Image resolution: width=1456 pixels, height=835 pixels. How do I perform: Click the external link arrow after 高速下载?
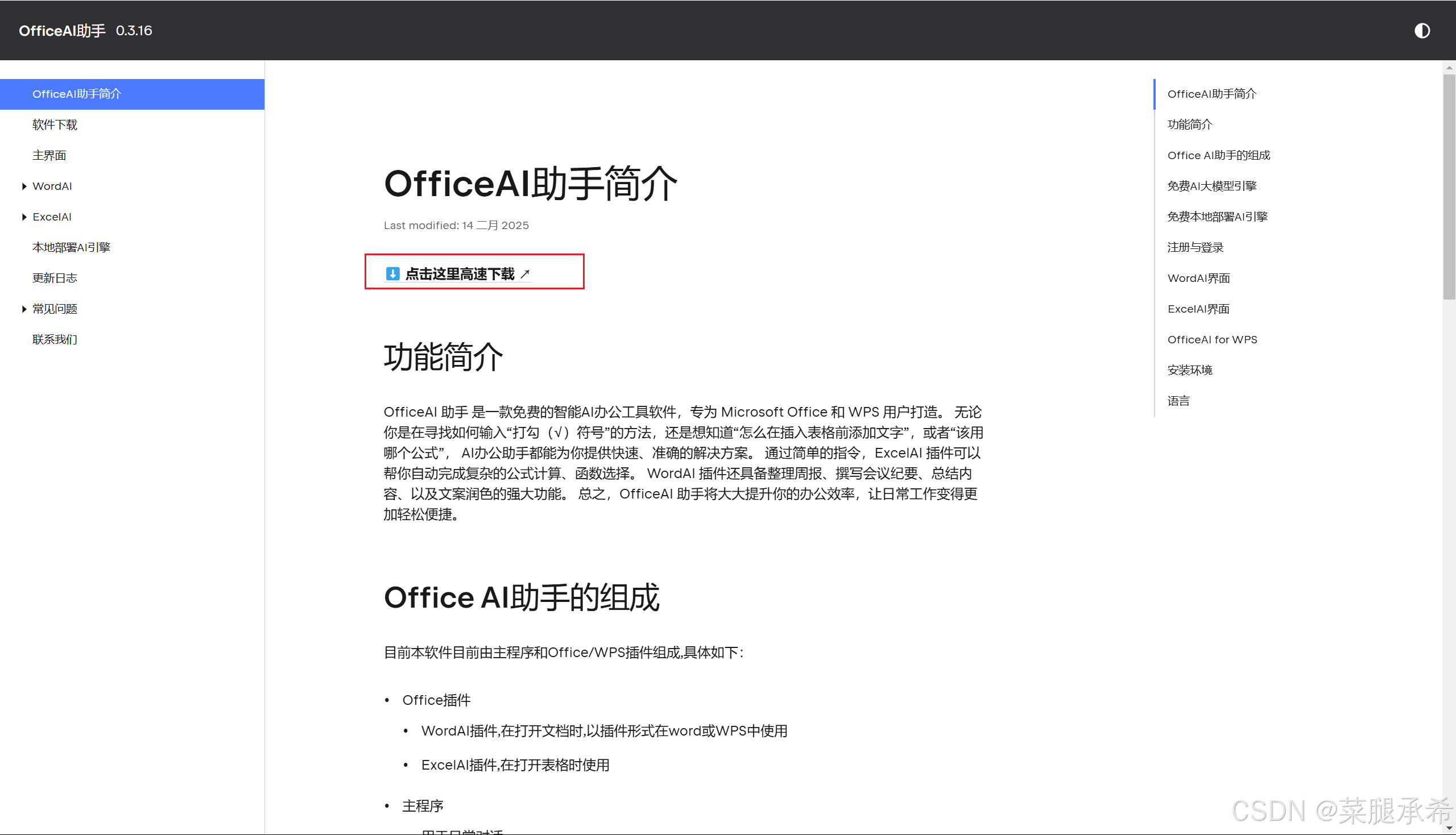pos(525,274)
